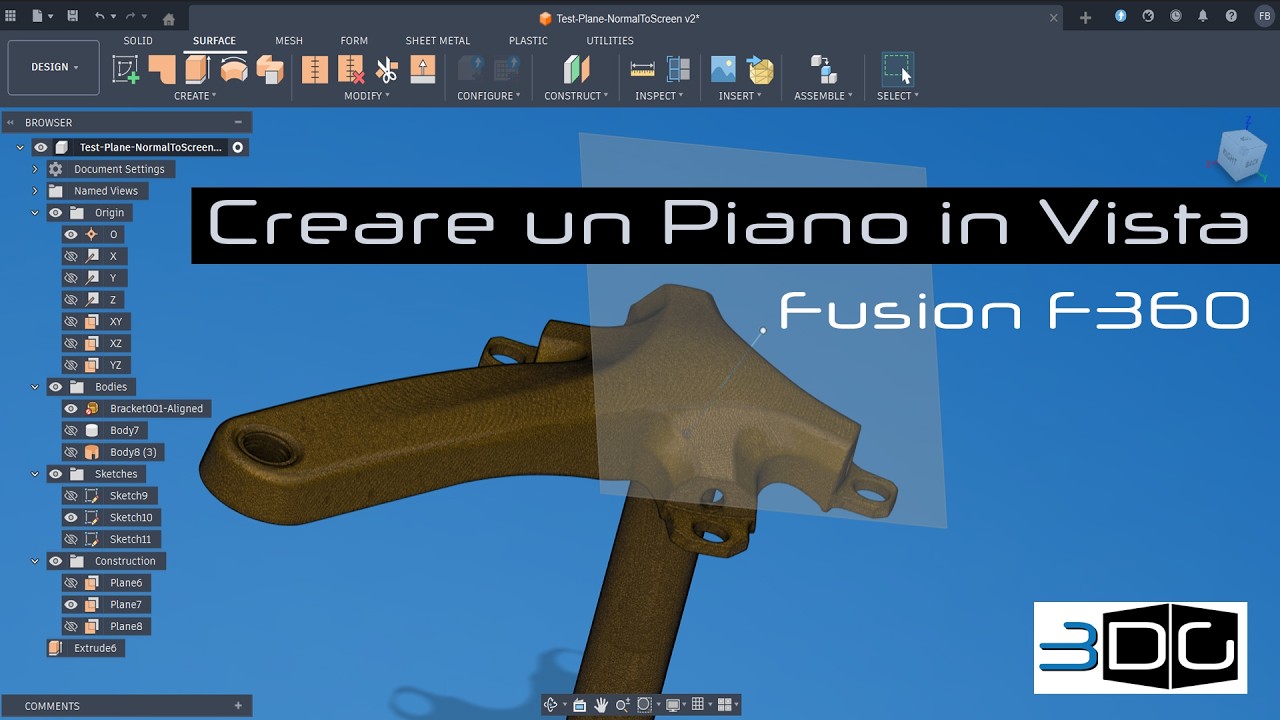This screenshot has width=1280, height=720.
Task: Hide Plane7 via its eye icon
Action: pyautogui.click(x=71, y=604)
